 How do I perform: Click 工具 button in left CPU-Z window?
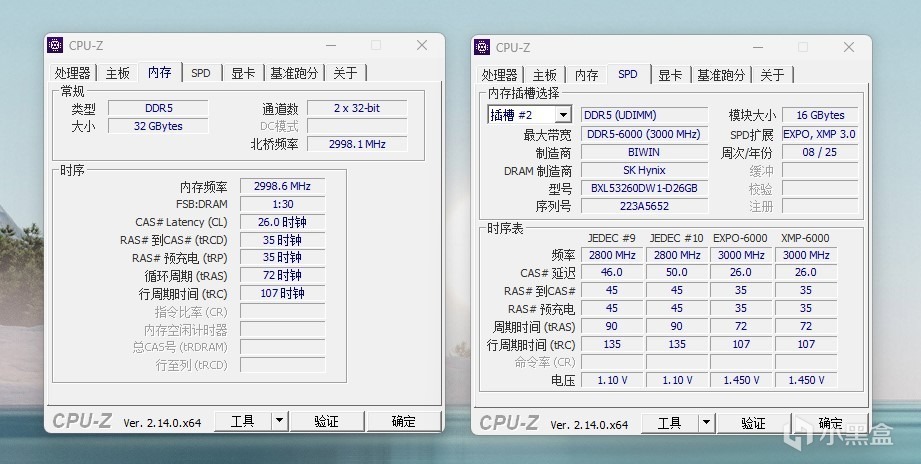pyautogui.click(x=243, y=421)
